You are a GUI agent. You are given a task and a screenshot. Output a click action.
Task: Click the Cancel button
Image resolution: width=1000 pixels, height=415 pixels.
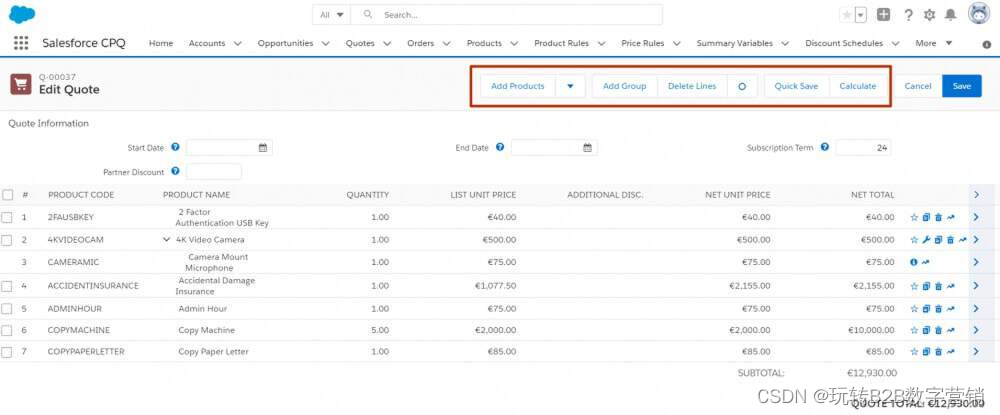point(918,86)
